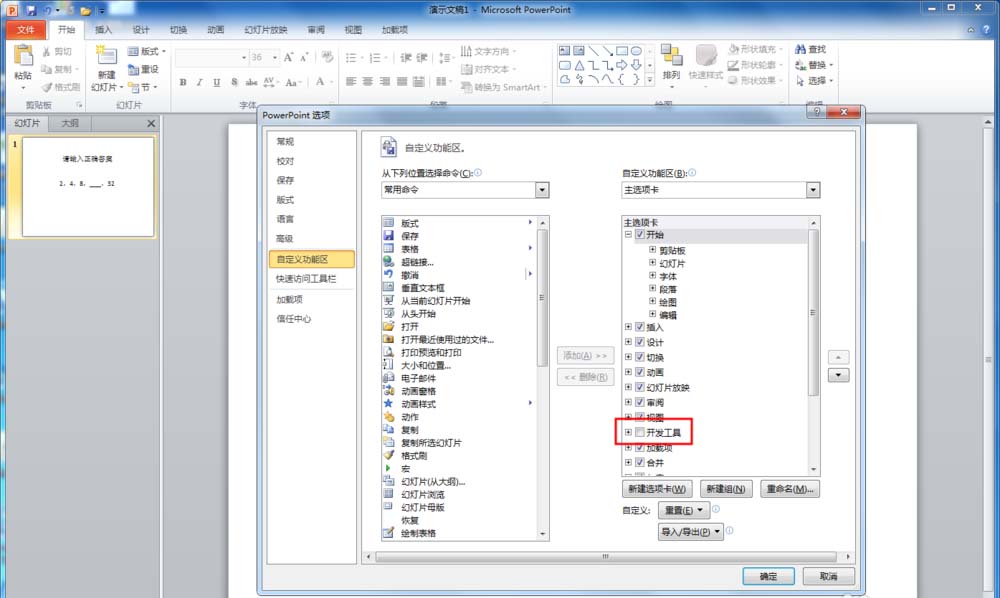Uncheck the 切换 tab checkbox
1000x598 pixels.
coord(640,357)
